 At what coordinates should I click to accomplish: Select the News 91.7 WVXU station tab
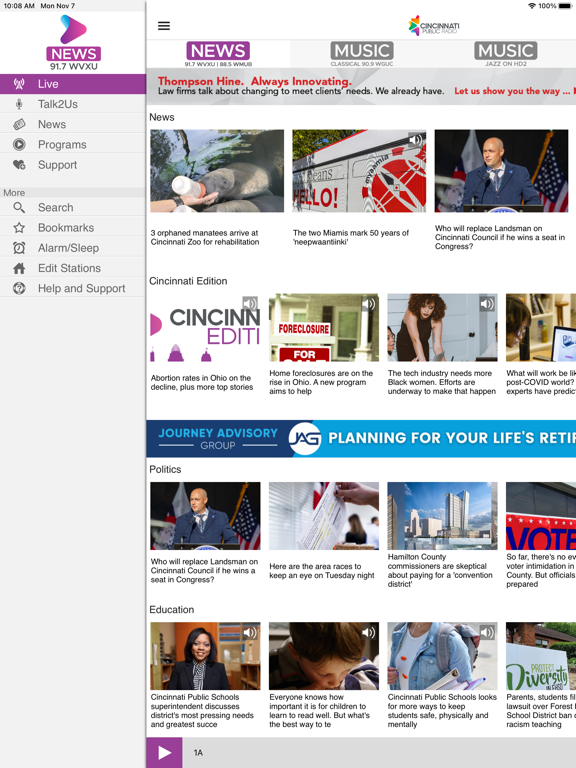point(218,54)
